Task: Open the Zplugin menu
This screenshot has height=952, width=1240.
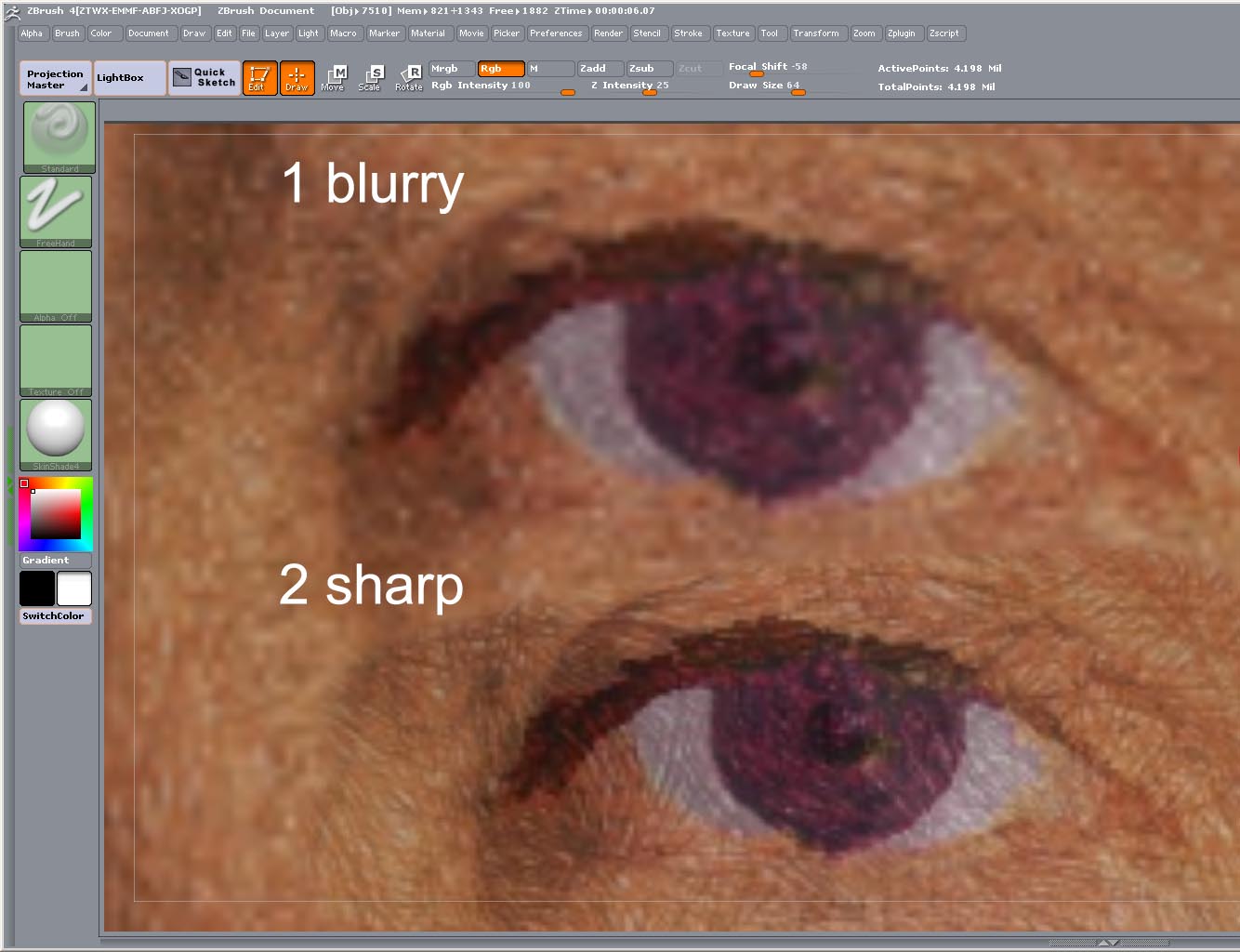Action: coord(903,33)
